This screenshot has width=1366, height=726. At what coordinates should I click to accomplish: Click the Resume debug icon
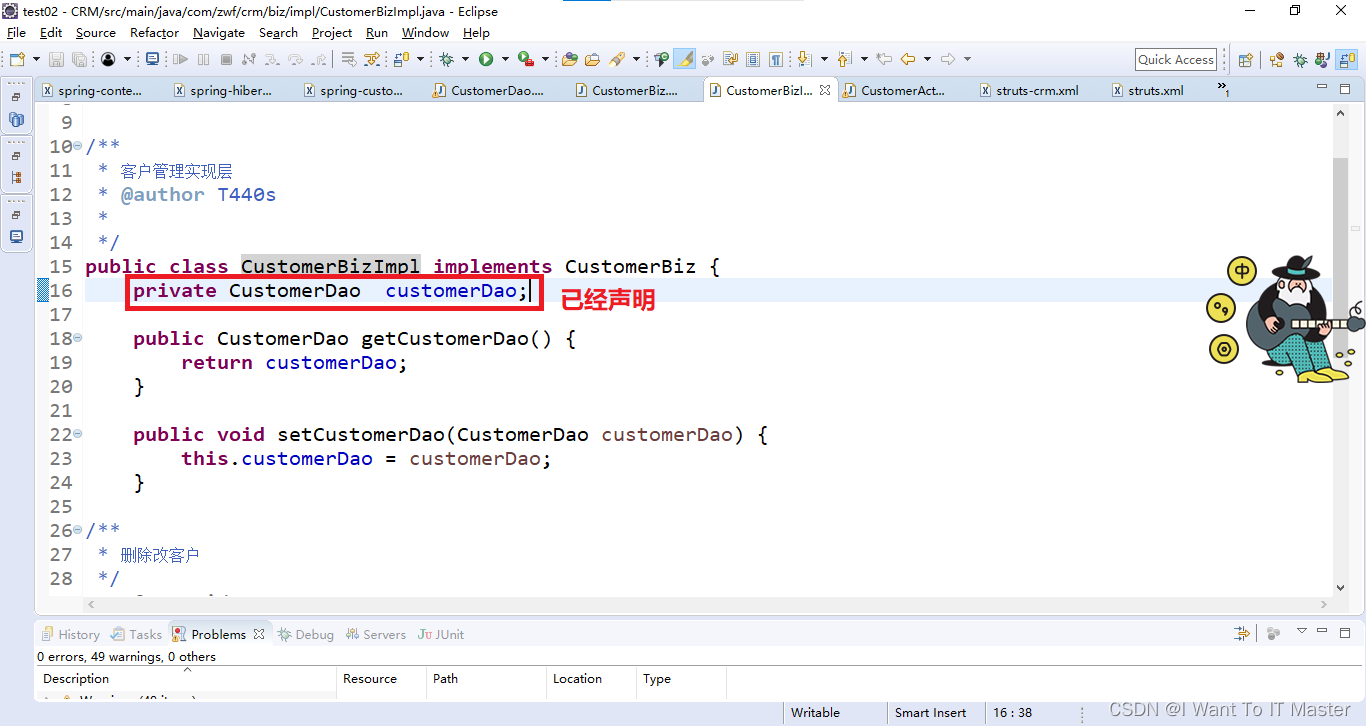coord(180,59)
